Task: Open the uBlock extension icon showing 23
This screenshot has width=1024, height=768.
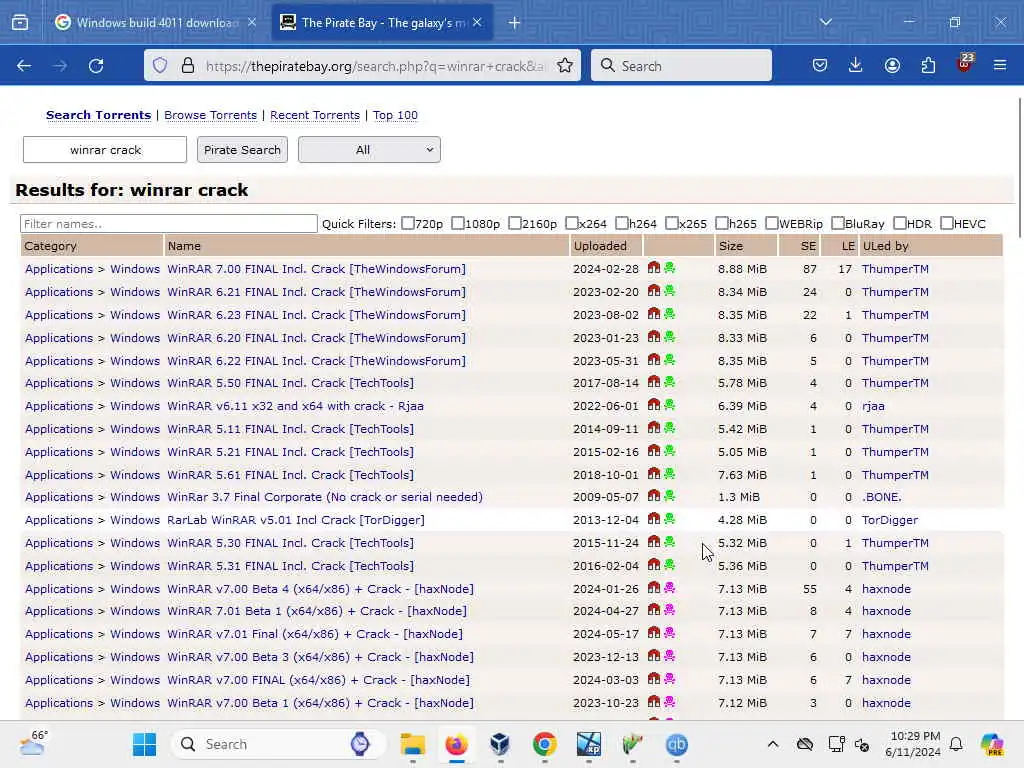Action: pyautogui.click(x=965, y=63)
